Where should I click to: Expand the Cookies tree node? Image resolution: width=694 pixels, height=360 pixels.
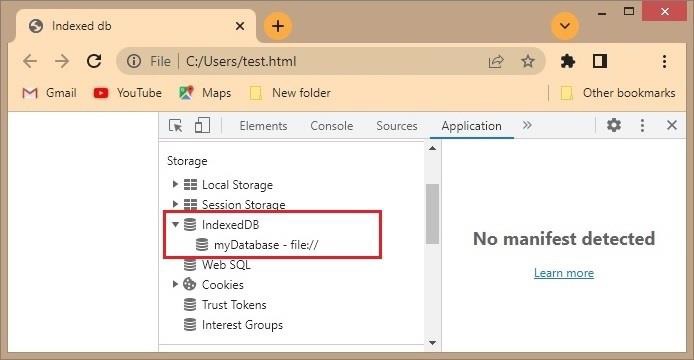175,284
